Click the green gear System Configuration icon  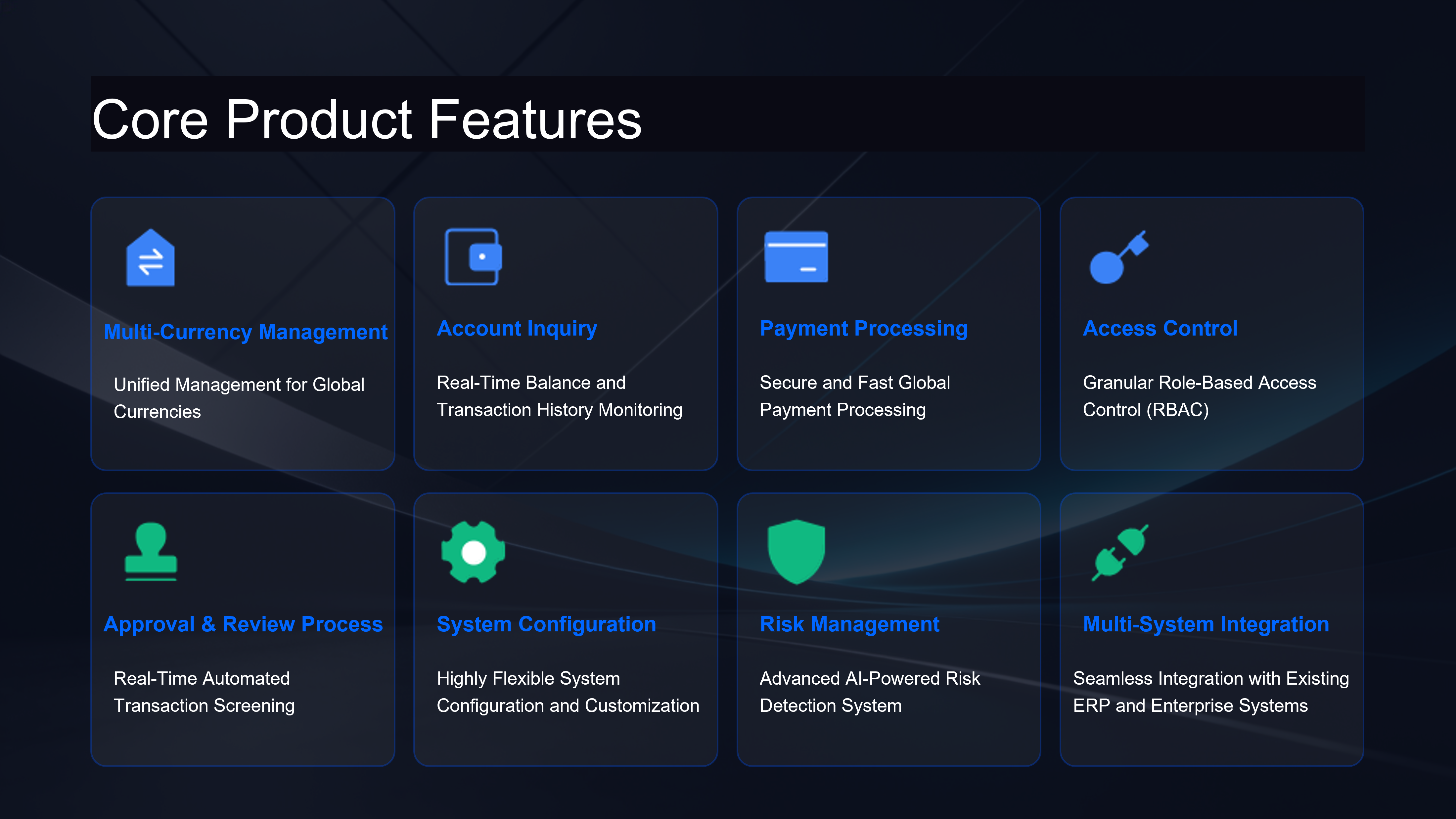pos(473,552)
